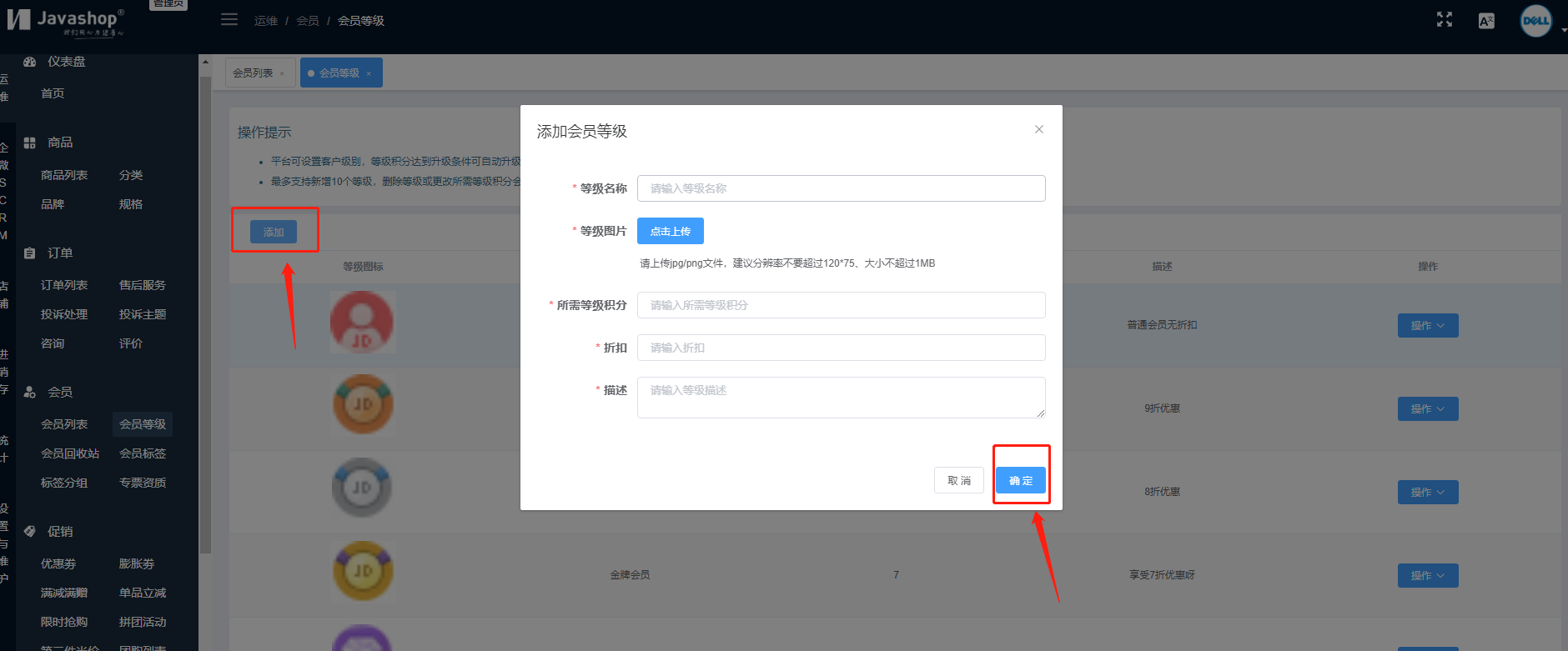Viewport: 1568px width, 651px height.
Task: Click the 添加 button
Action: (274, 232)
